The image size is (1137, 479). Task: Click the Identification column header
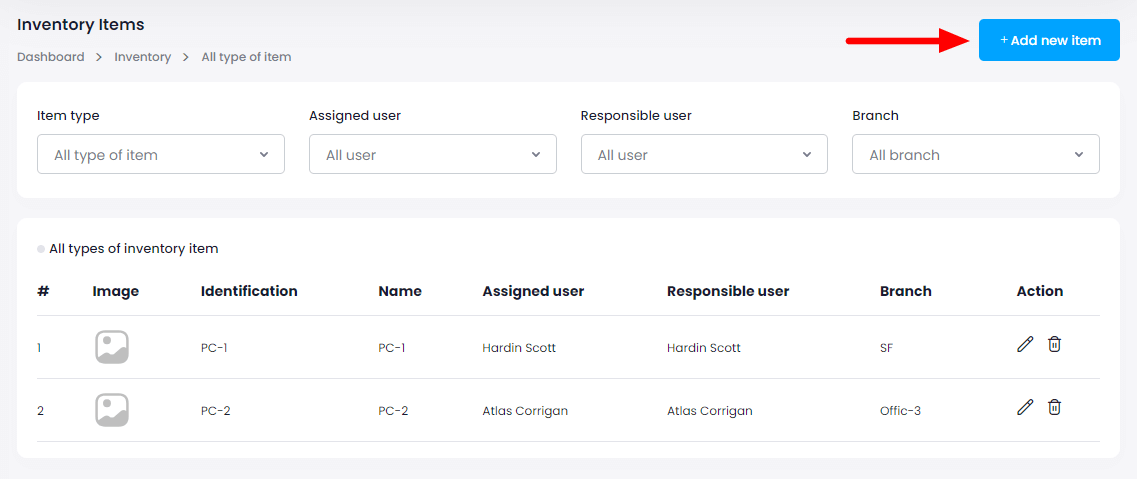click(249, 291)
